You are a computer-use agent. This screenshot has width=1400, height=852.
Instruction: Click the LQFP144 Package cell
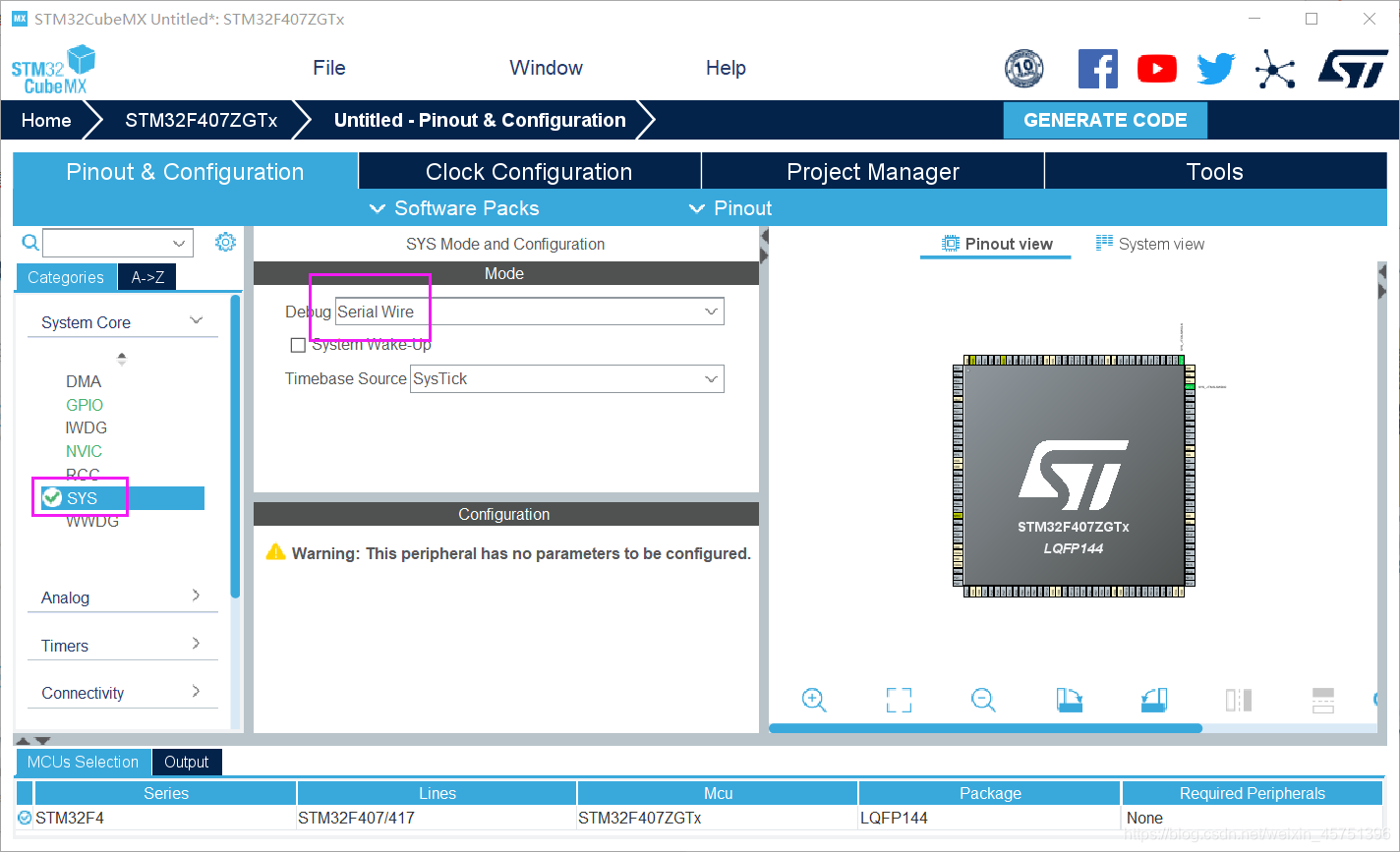point(990,818)
